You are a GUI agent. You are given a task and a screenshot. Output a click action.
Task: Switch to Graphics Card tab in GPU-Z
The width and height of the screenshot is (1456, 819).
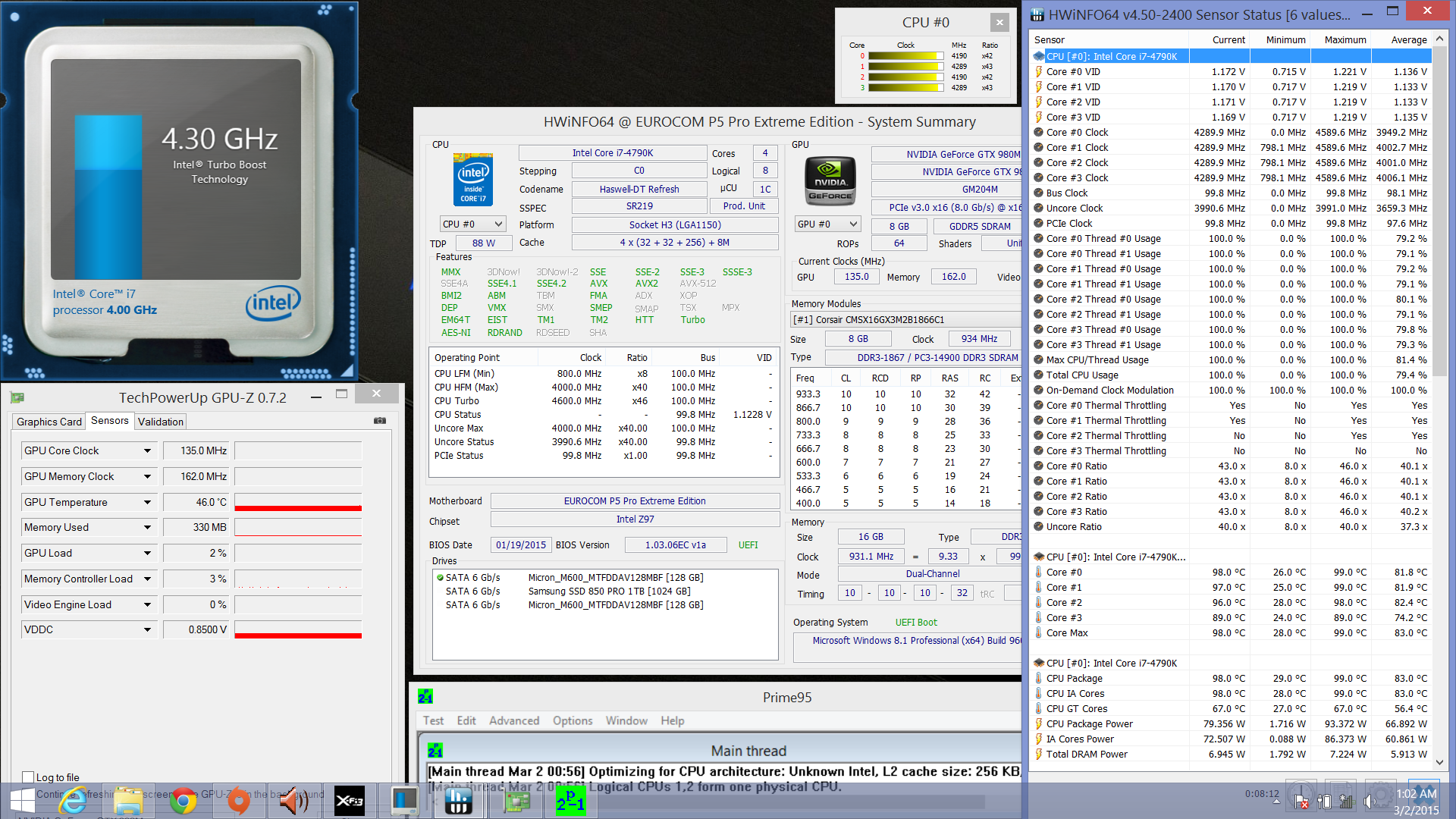(49, 422)
